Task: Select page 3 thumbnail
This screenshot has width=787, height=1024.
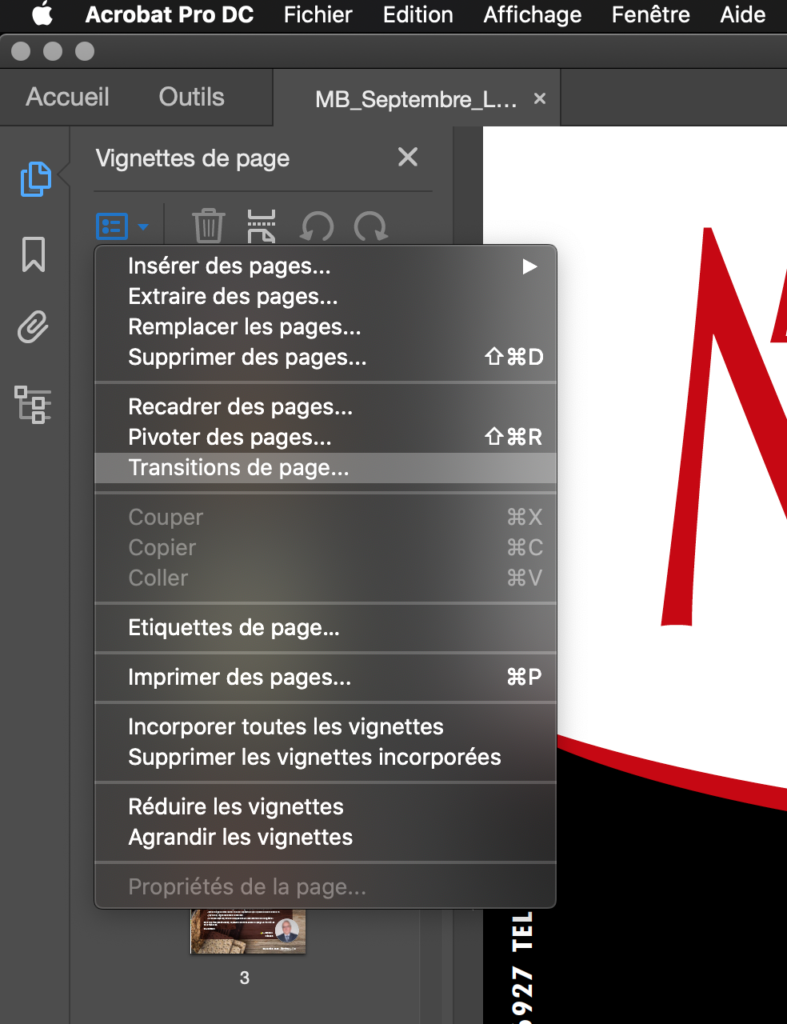Action: (x=245, y=932)
